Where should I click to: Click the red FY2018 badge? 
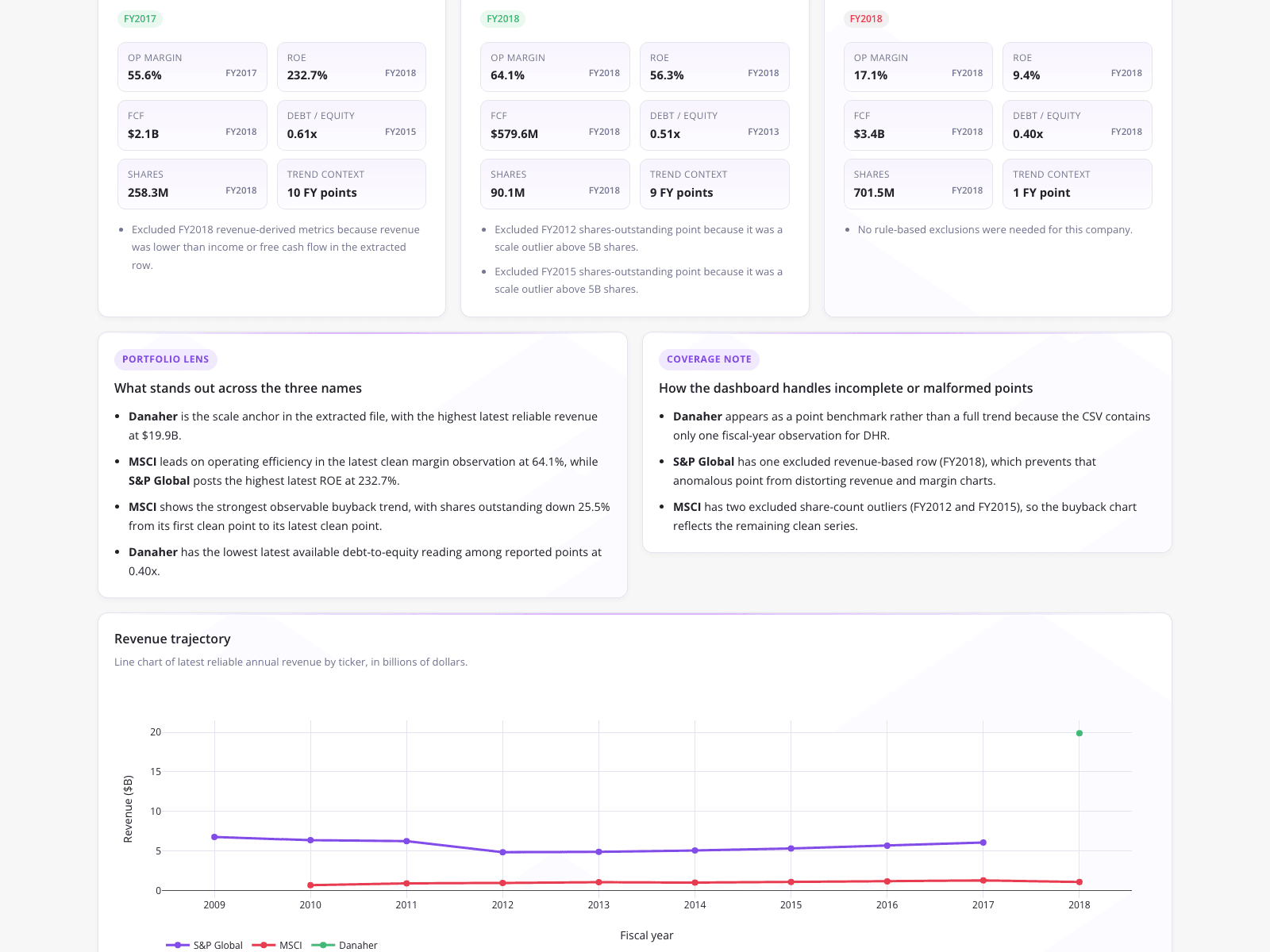866,19
